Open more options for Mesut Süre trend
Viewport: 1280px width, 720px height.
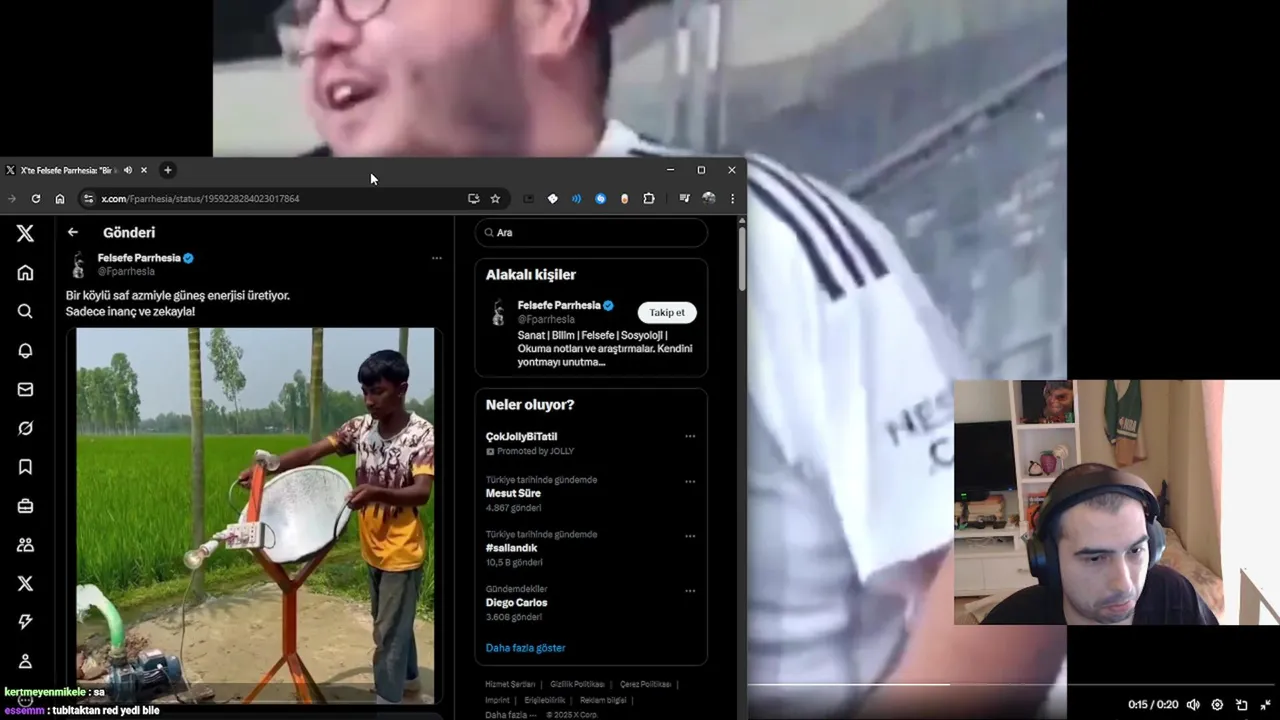[690, 481]
